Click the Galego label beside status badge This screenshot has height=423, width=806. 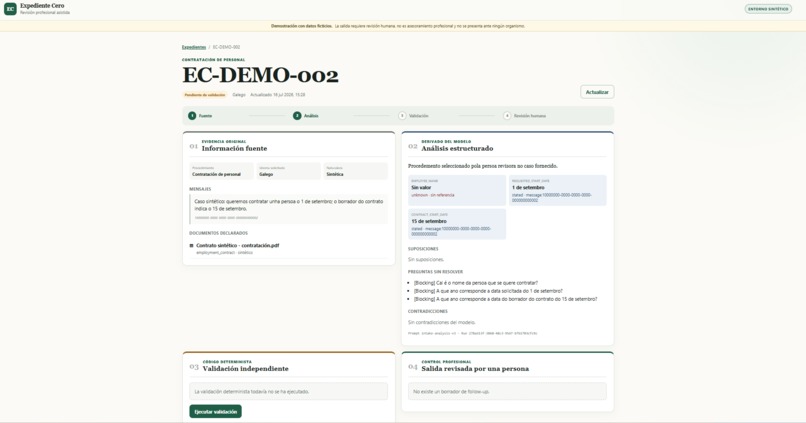pos(239,95)
